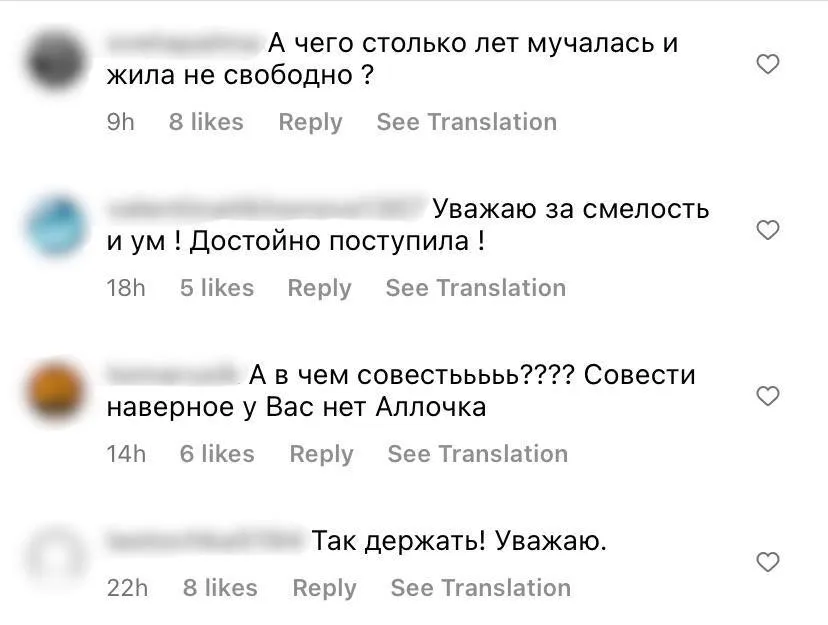This screenshot has height=625, width=828.
Task: Toggle the heart on the "Уважаю за смелость" comment
Action: (x=768, y=230)
